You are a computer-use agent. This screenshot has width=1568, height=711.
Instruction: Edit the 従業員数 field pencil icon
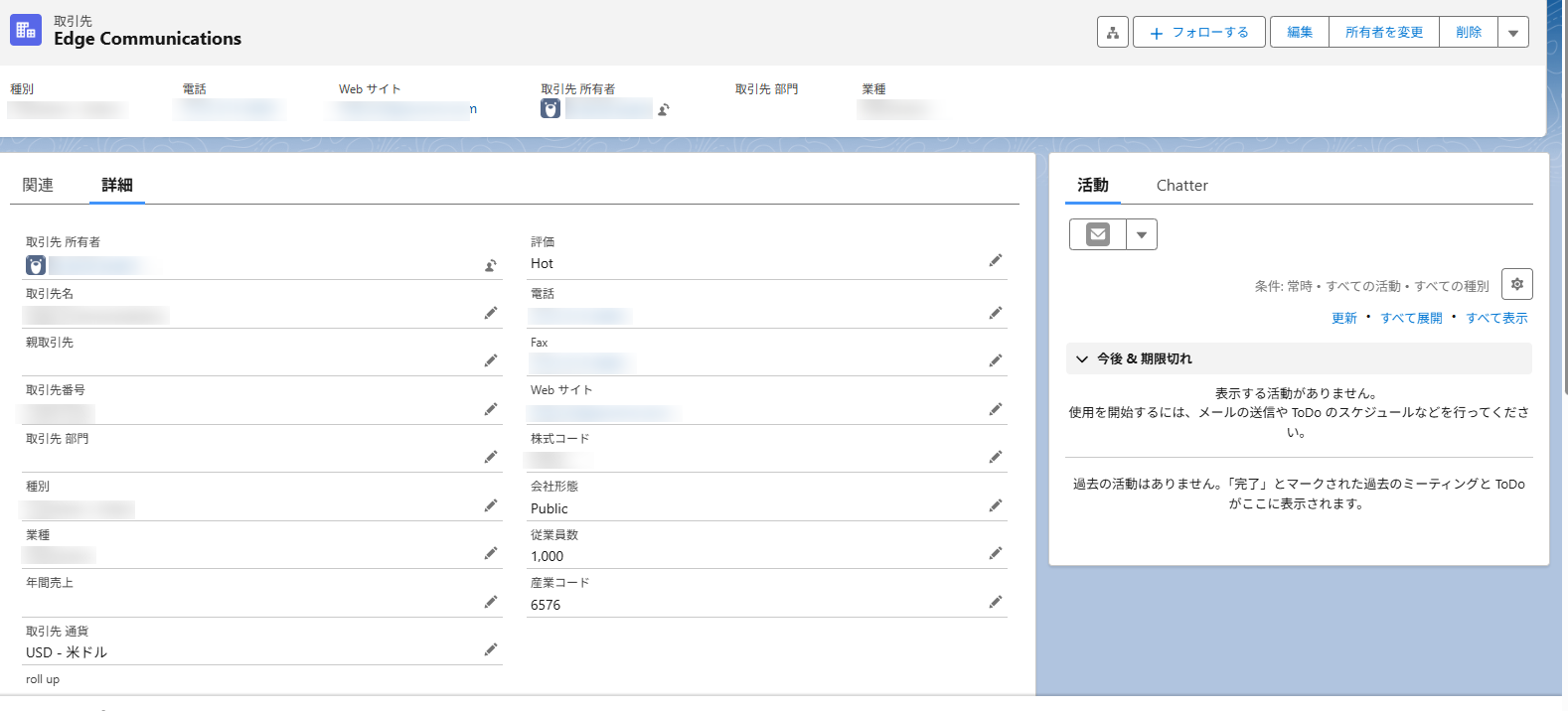pos(996,553)
